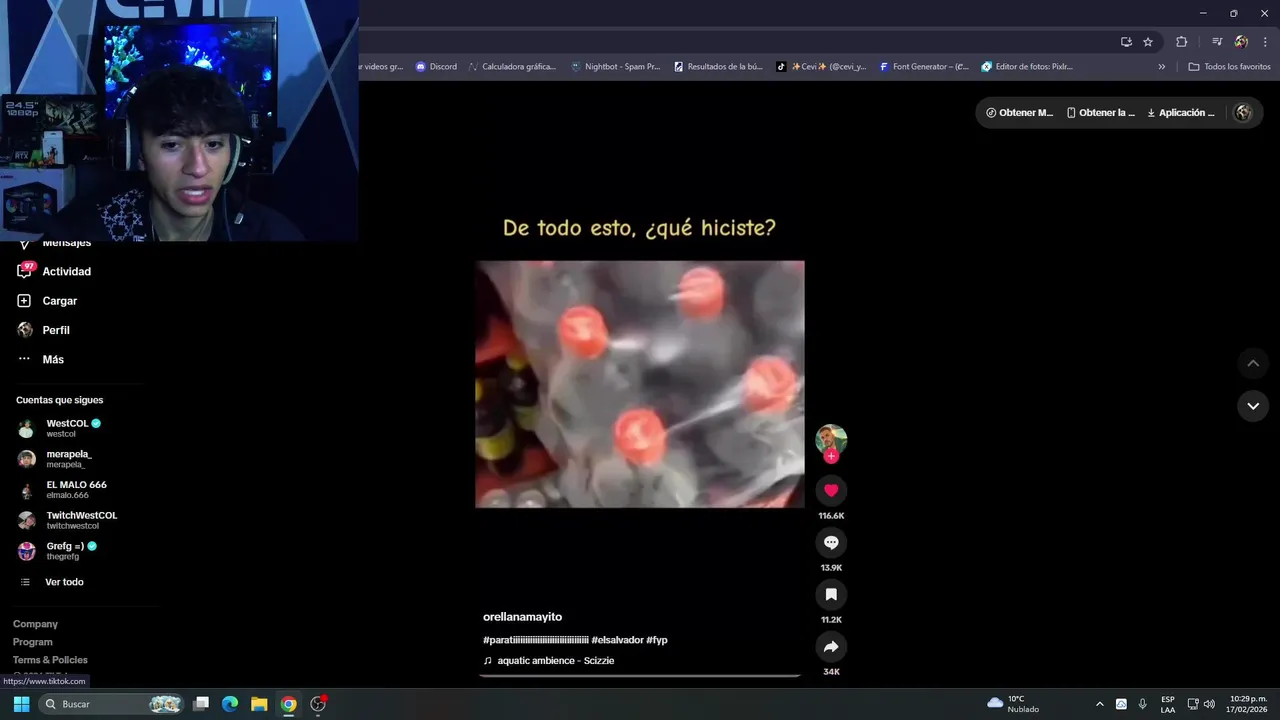This screenshot has width=1280, height=720.
Task: Open the Chrome three-dot menu
Action: [x=1265, y=42]
